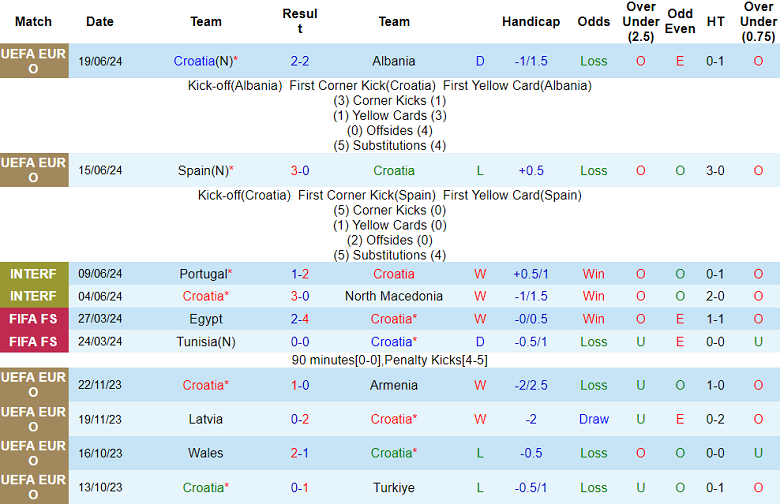Click the 2-4 score of Egypt match
This screenshot has width=780, height=504.
click(x=300, y=319)
